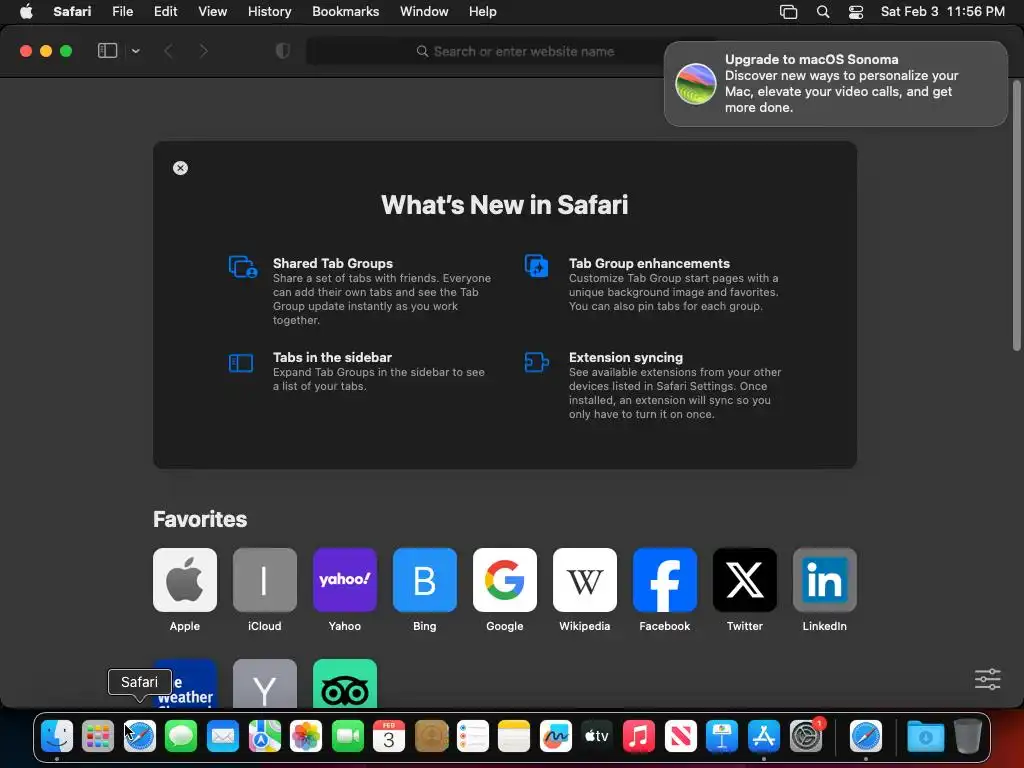Image resolution: width=1024 pixels, height=768 pixels.
Task: Open Music from the dock
Action: (639, 737)
